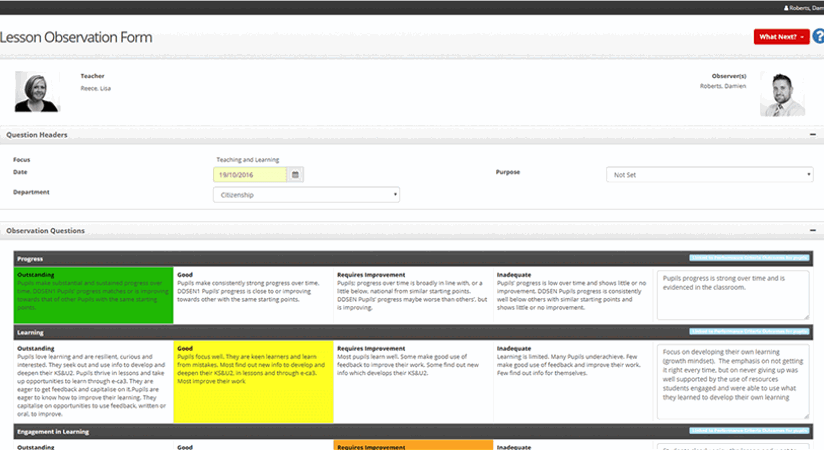Choose Good rating in Progress row

pos(253,295)
